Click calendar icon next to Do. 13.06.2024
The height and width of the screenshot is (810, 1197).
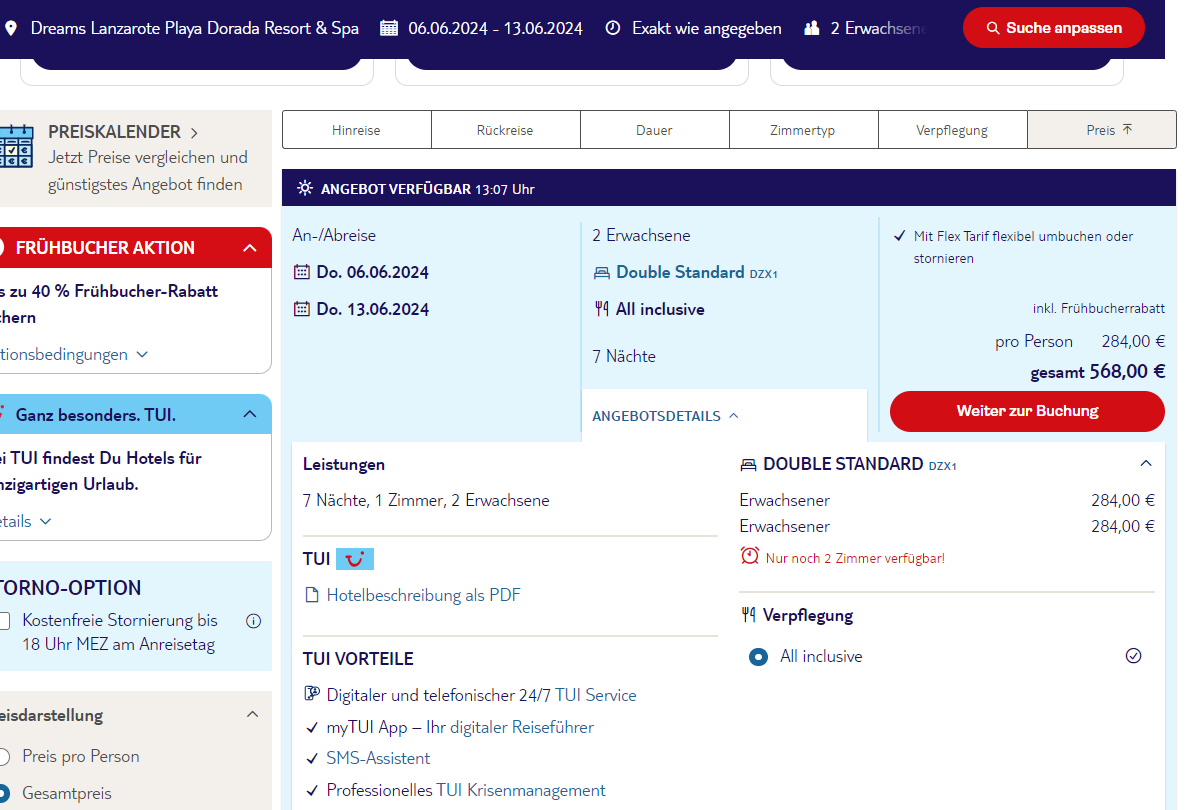[x=302, y=308]
